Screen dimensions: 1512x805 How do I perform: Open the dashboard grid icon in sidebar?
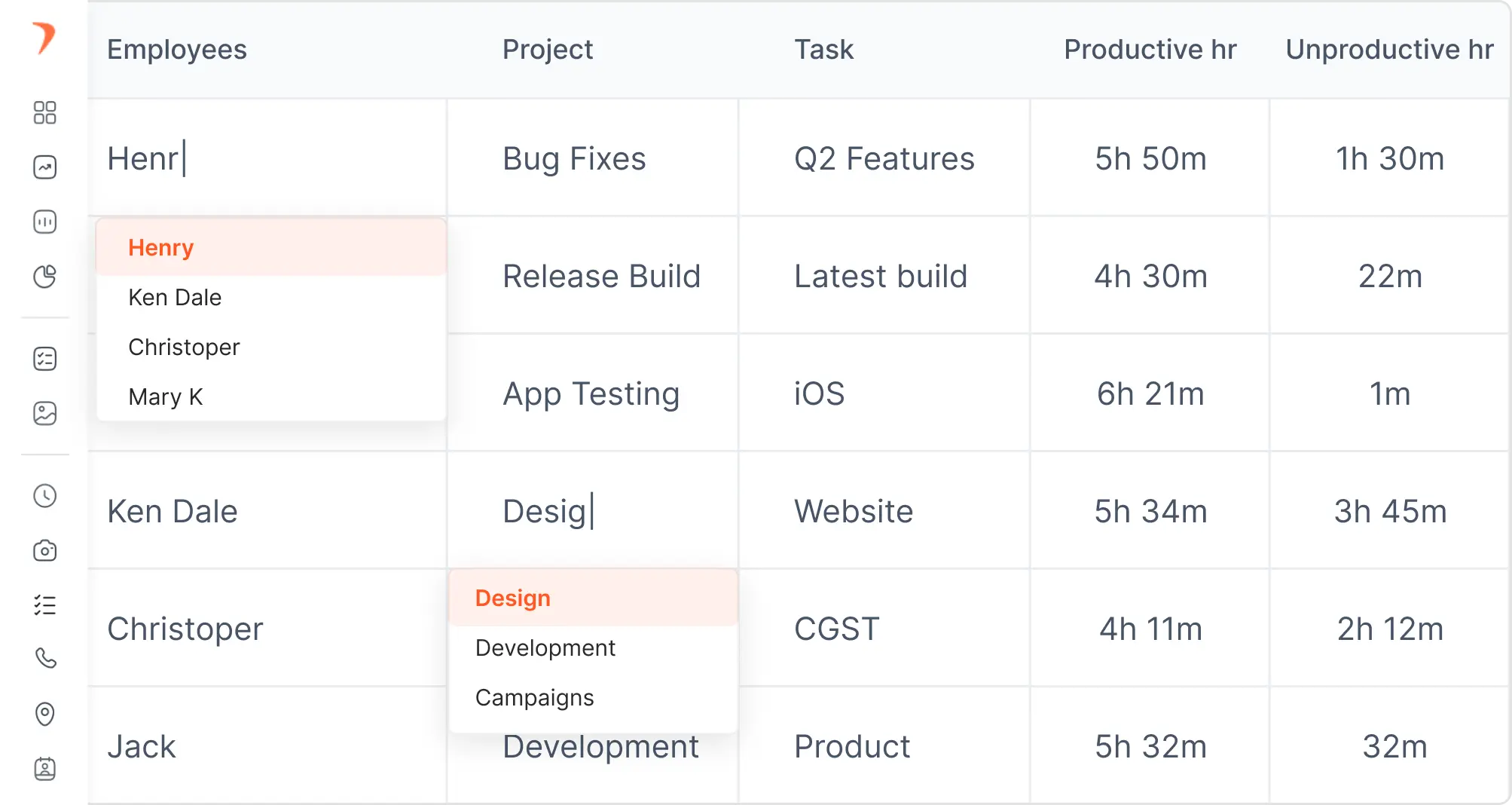click(45, 113)
